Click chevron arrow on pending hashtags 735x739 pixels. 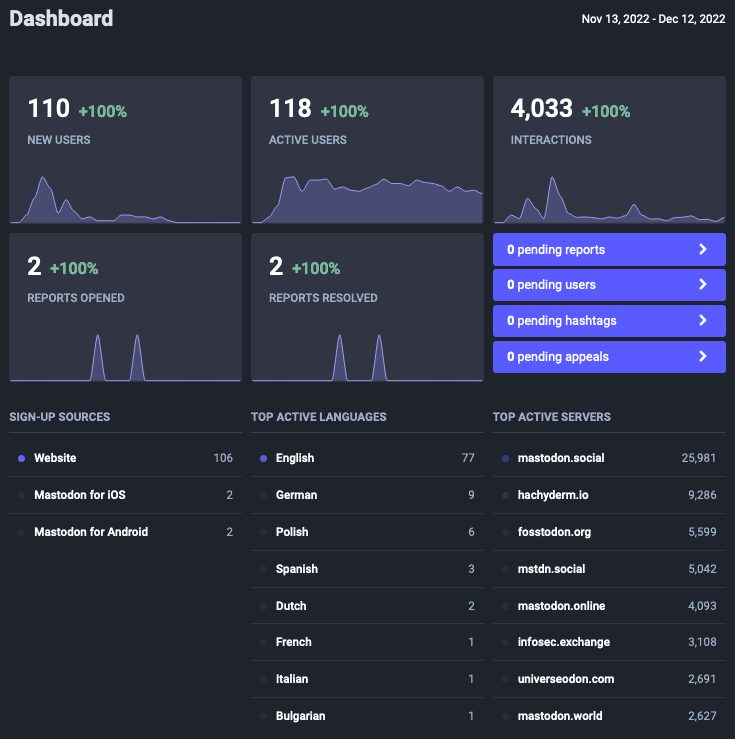[x=702, y=320]
